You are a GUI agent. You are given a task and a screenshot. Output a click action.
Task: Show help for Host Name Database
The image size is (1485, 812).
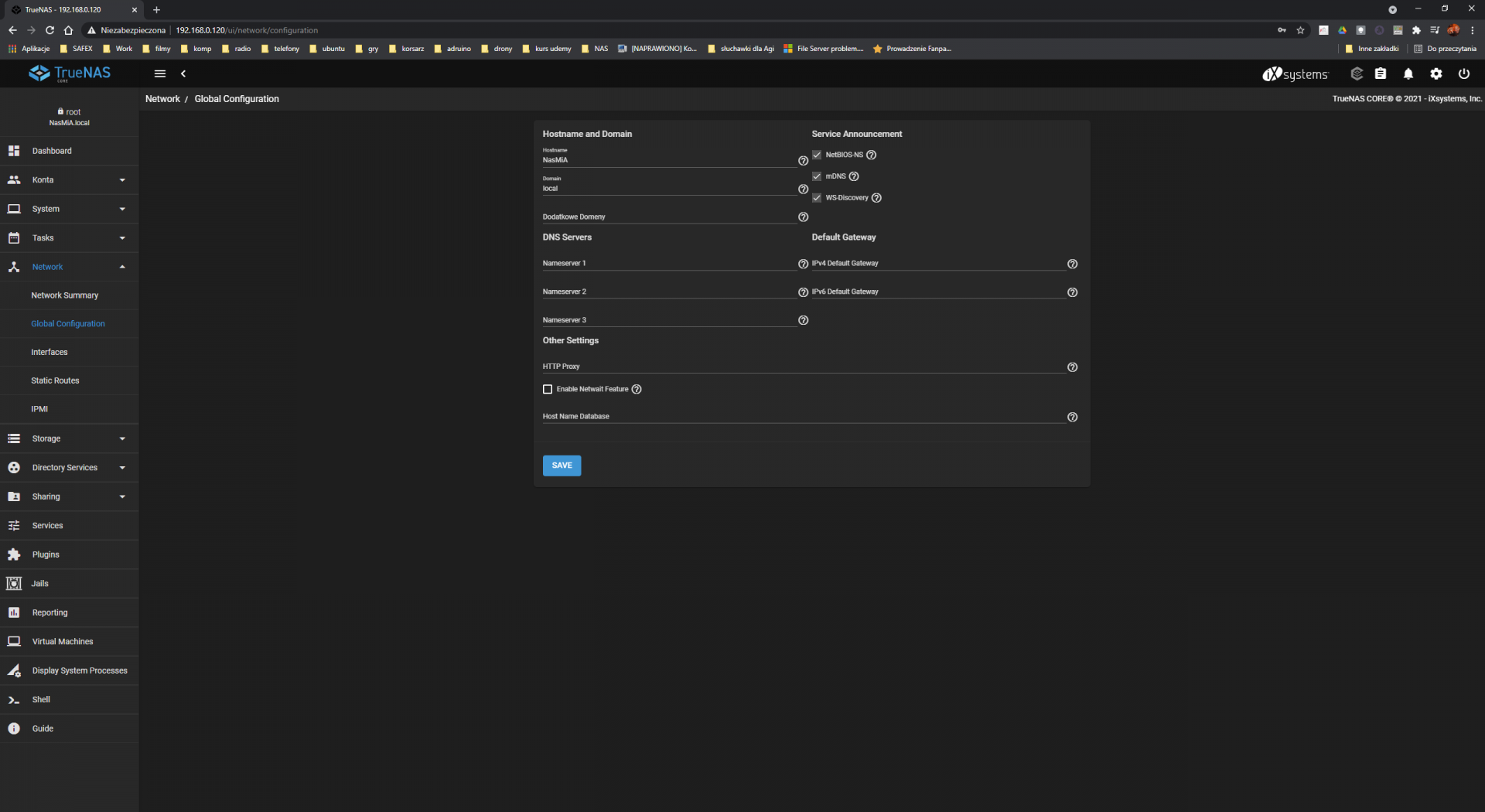pos(1072,417)
